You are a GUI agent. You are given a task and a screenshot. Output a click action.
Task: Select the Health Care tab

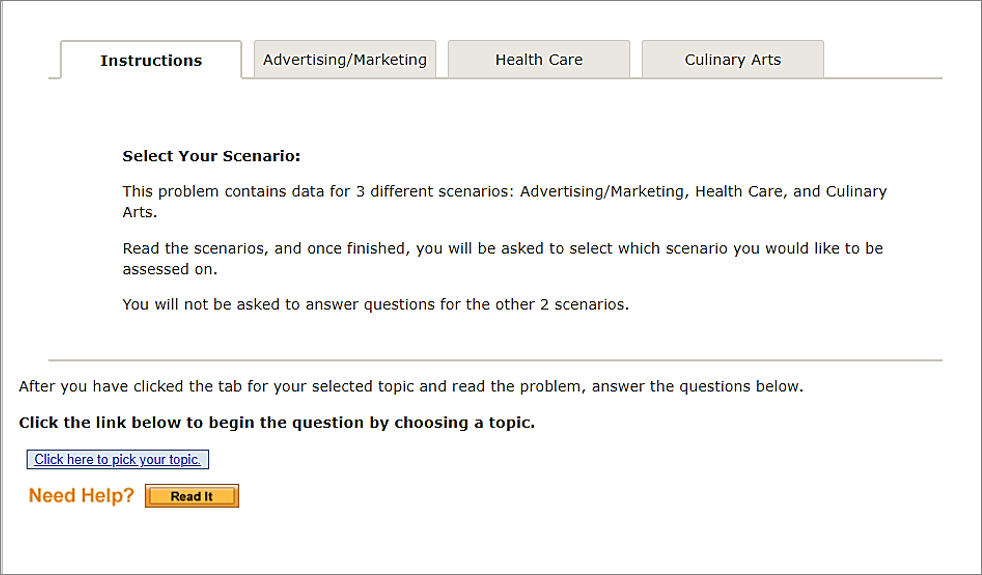539,60
